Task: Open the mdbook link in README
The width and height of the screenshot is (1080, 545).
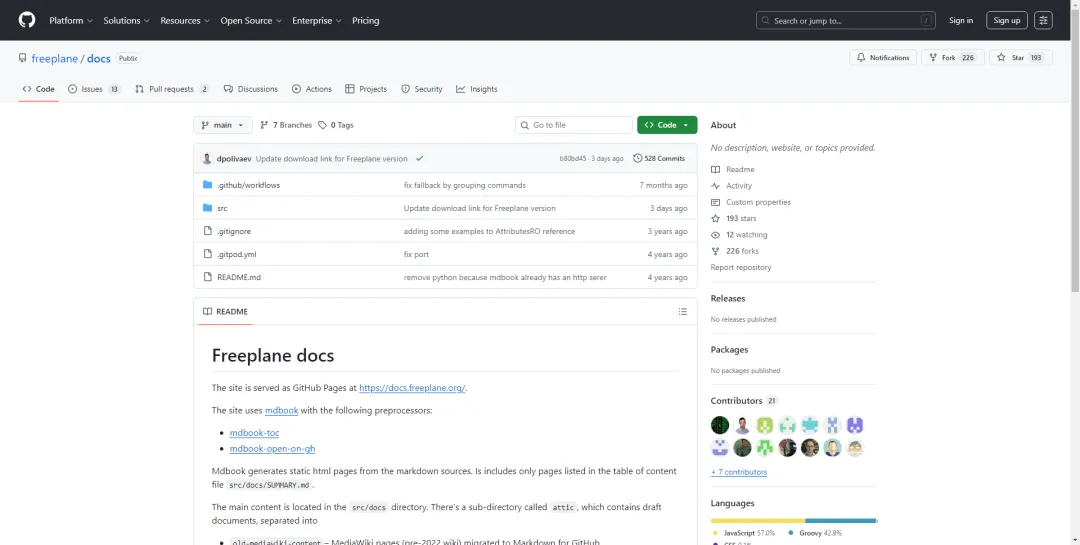Action: tap(282, 411)
